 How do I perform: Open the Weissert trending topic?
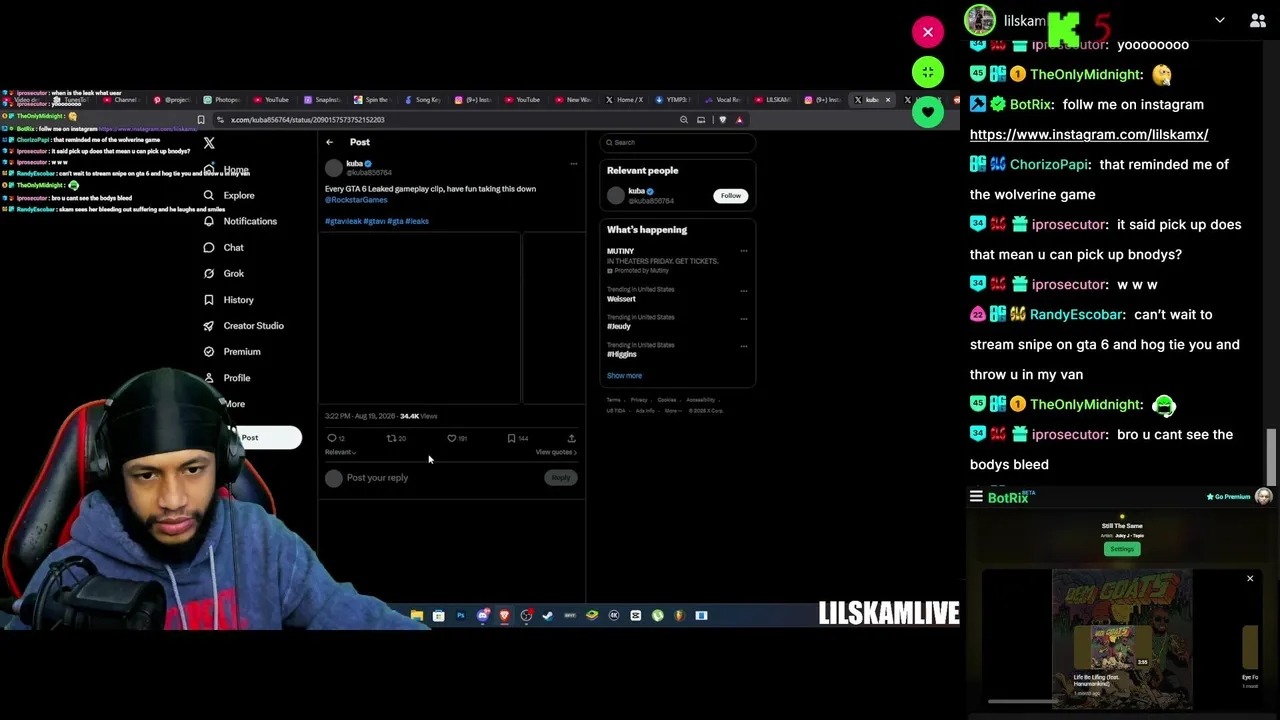[621, 299]
